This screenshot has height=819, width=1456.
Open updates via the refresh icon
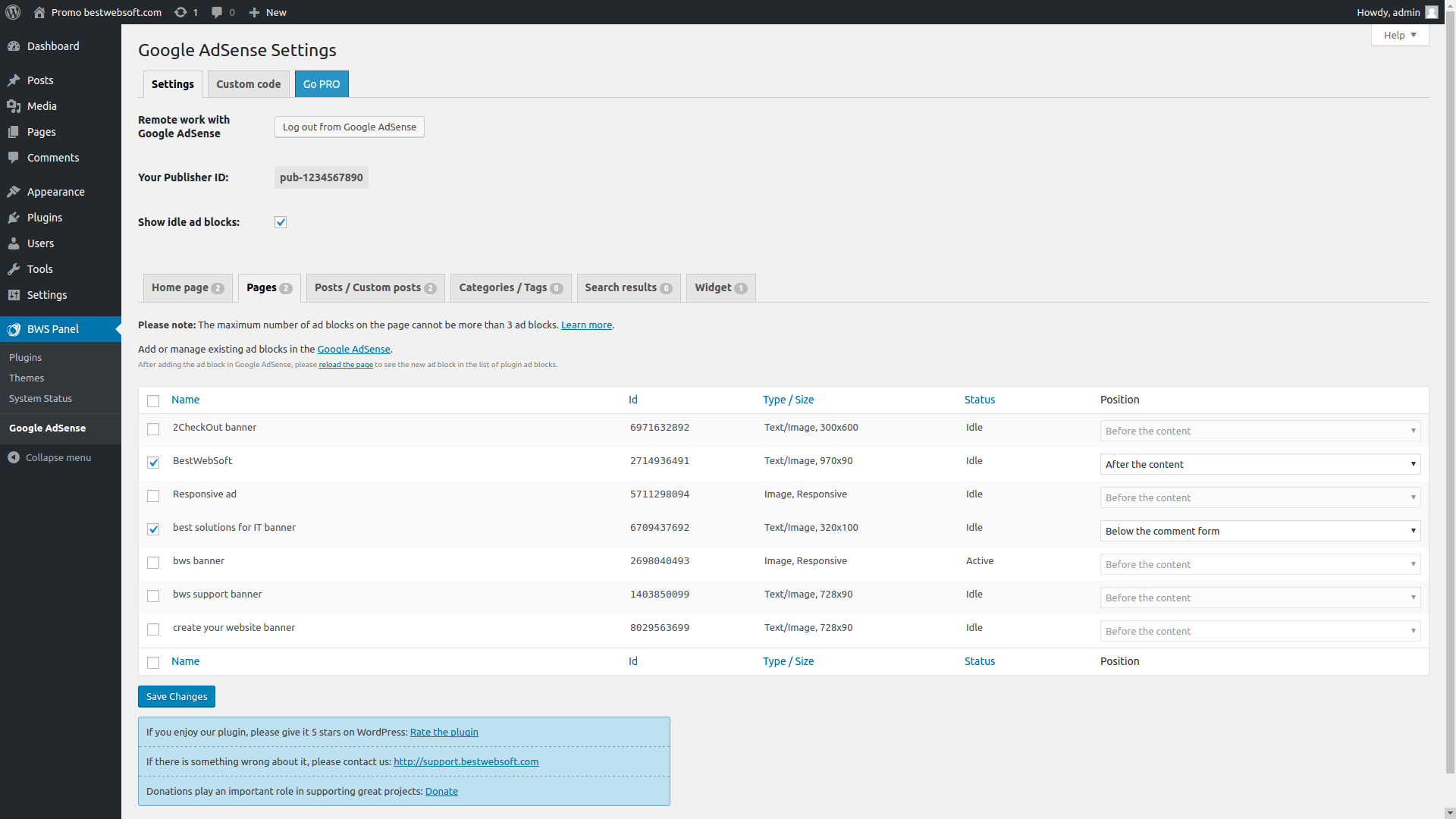click(180, 12)
